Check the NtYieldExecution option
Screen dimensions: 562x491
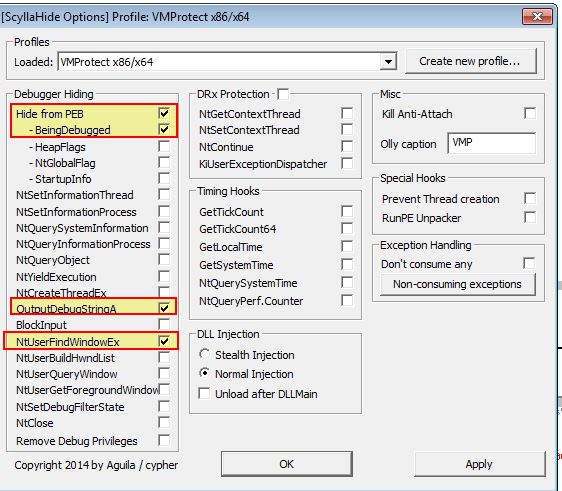[x=164, y=276]
